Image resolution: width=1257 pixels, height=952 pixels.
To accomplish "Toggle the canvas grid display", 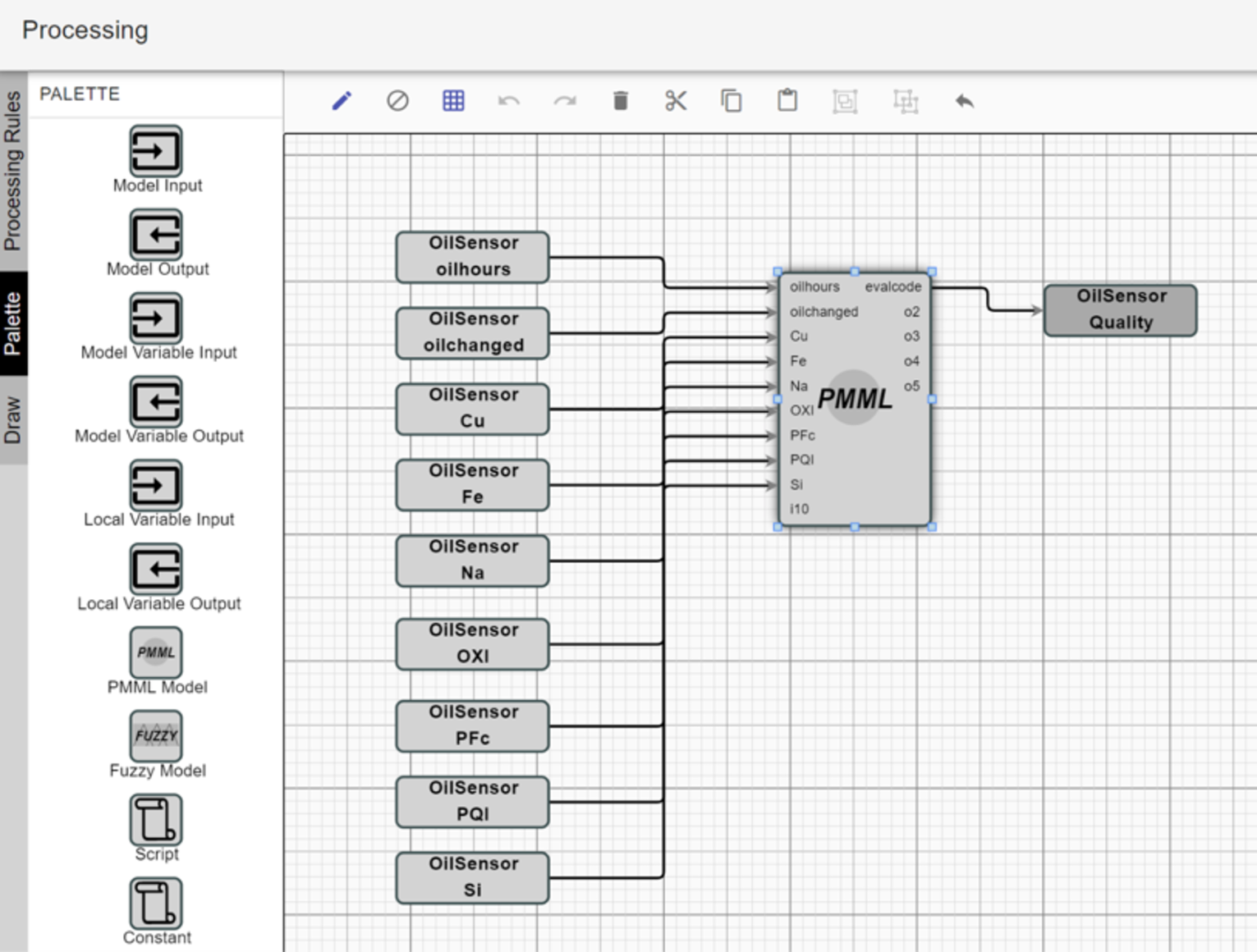I will pos(452,100).
